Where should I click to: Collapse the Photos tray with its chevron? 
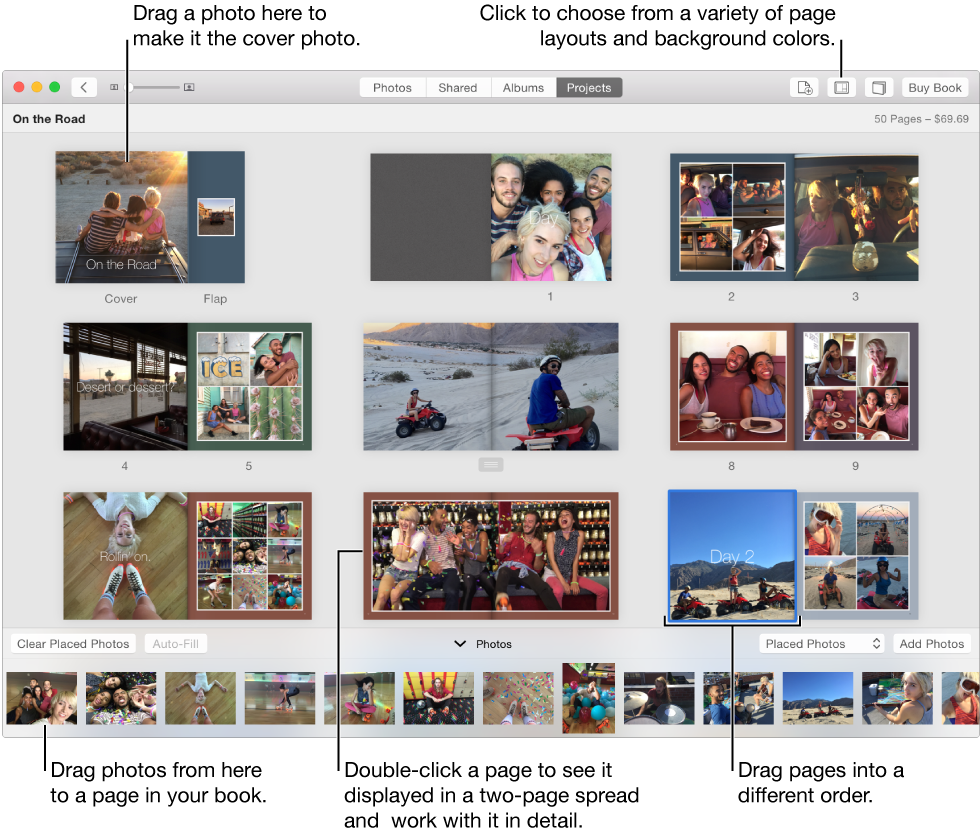tap(461, 644)
